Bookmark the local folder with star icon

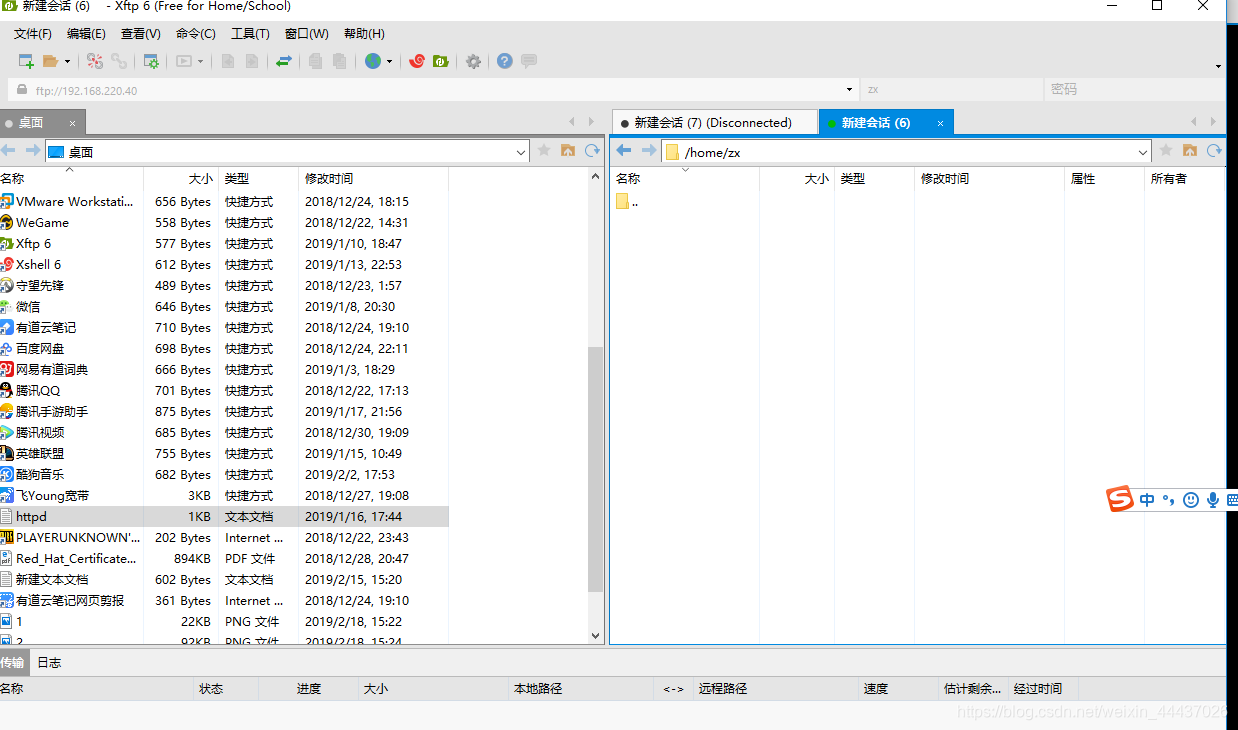pos(544,151)
